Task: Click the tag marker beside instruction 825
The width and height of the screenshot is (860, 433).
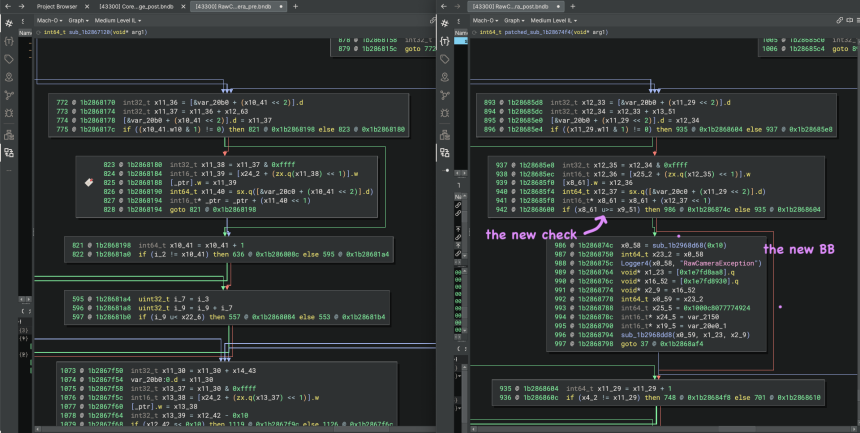Action: (x=88, y=182)
